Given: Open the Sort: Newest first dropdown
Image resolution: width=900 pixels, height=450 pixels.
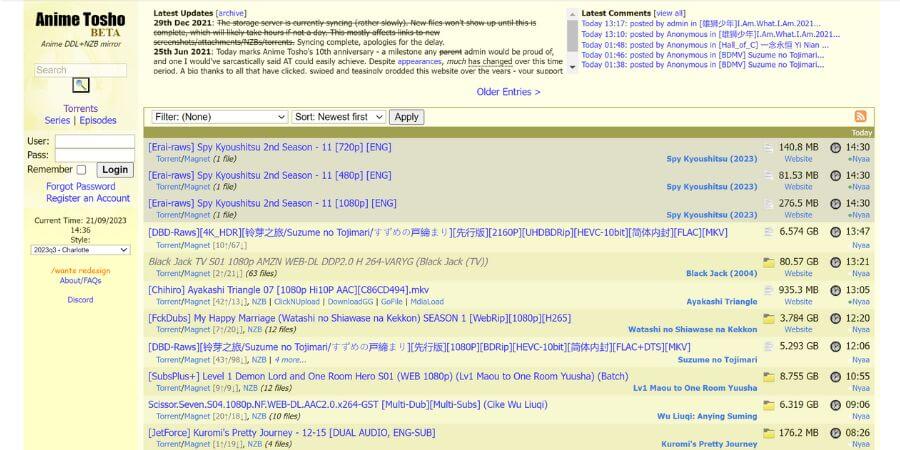Looking at the screenshot, I should 338,117.
